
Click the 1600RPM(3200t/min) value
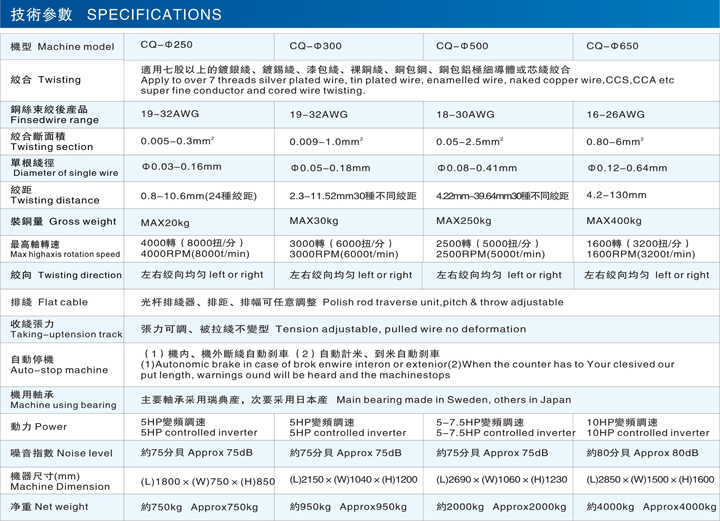click(x=641, y=254)
